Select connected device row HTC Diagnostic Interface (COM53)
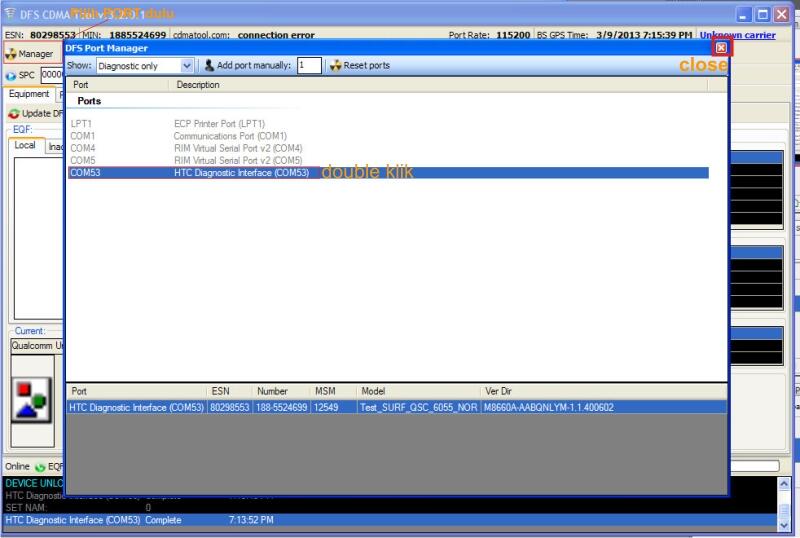The height and width of the screenshot is (538, 800). tap(396, 407)
